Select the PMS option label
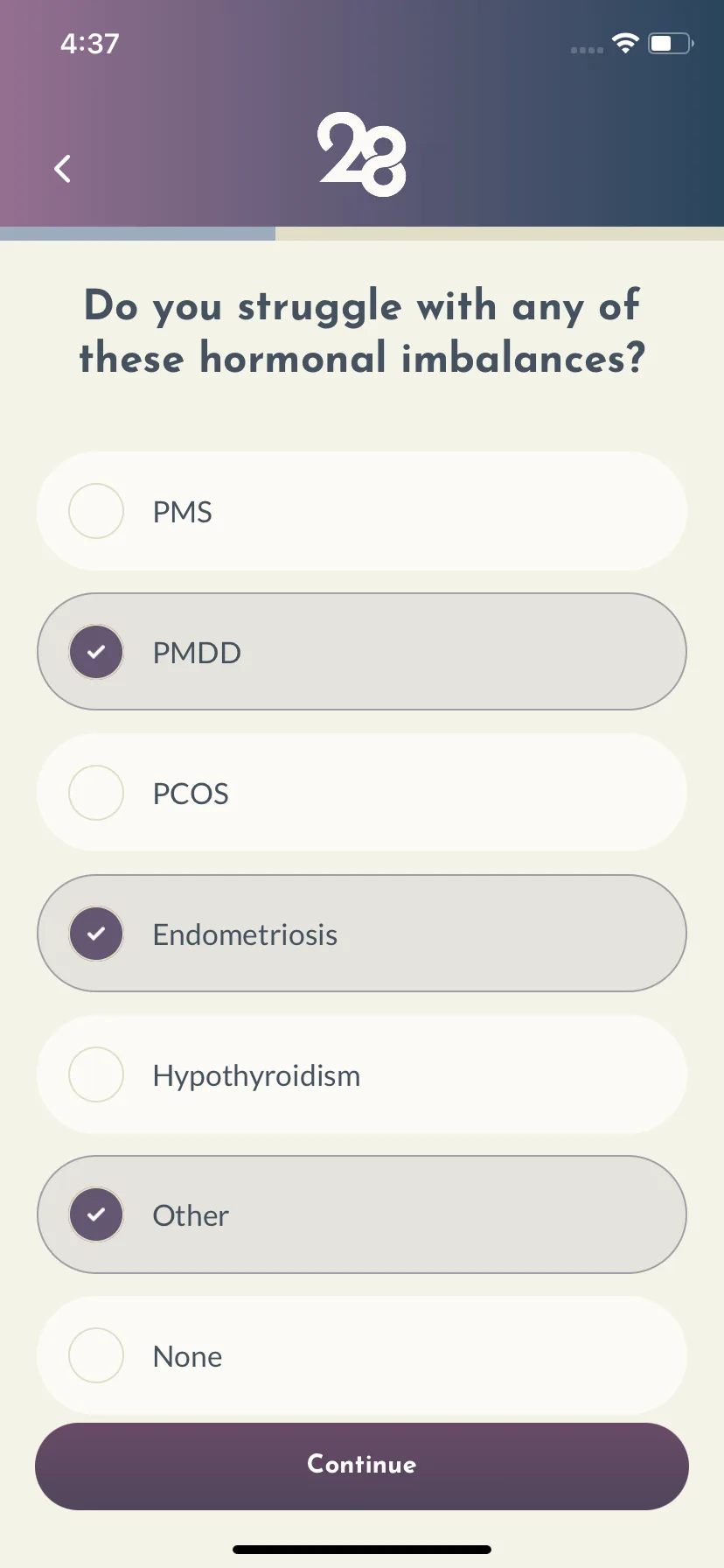 click(x=183, y=512)
